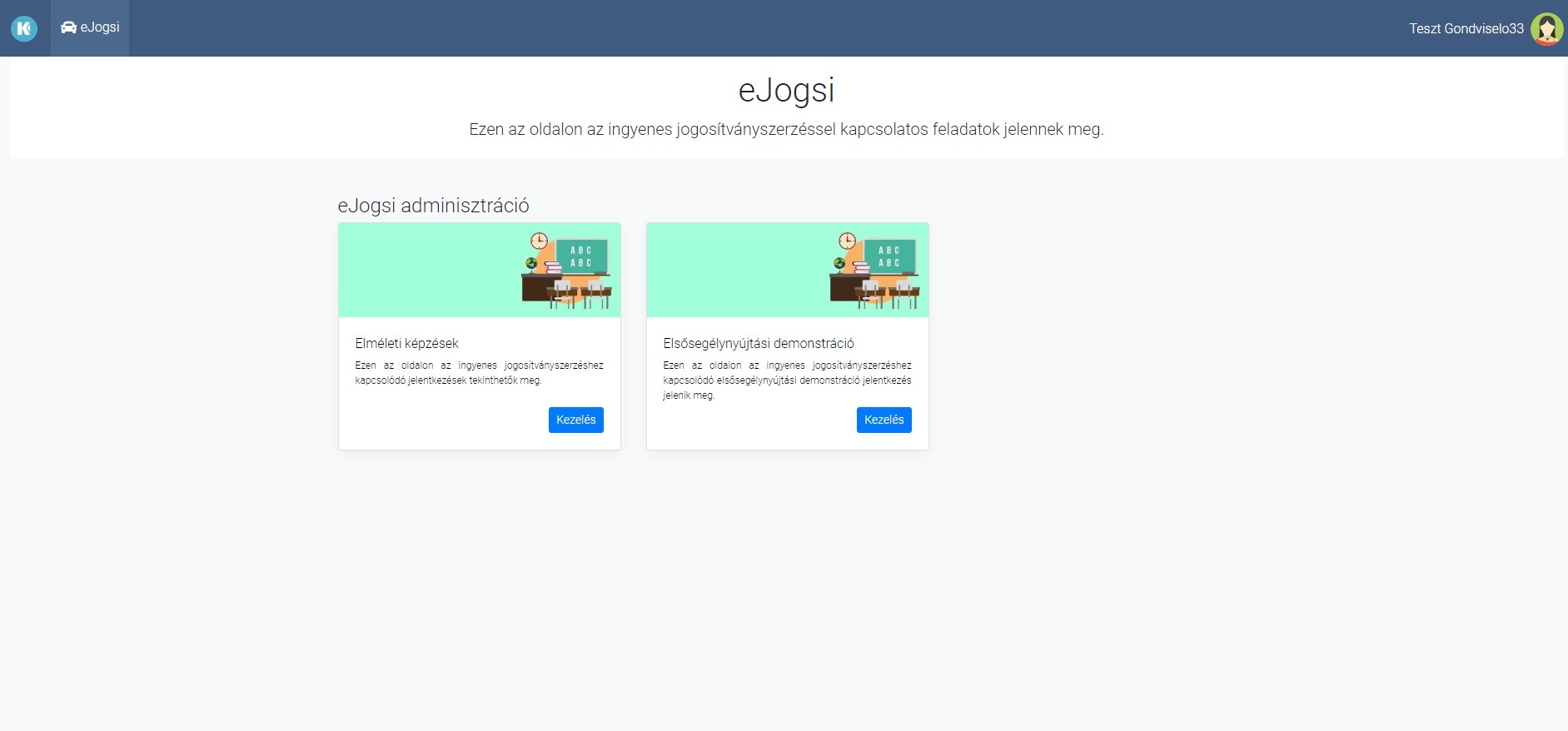Click the large eJogsi page heading
The image size is (1568, 731).
click(x=786, y=90)
